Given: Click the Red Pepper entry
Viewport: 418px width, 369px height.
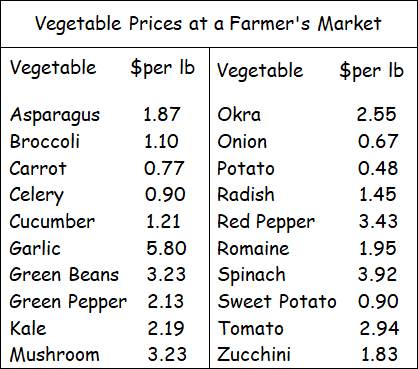Looking at the screenshot, I should 266,223.
